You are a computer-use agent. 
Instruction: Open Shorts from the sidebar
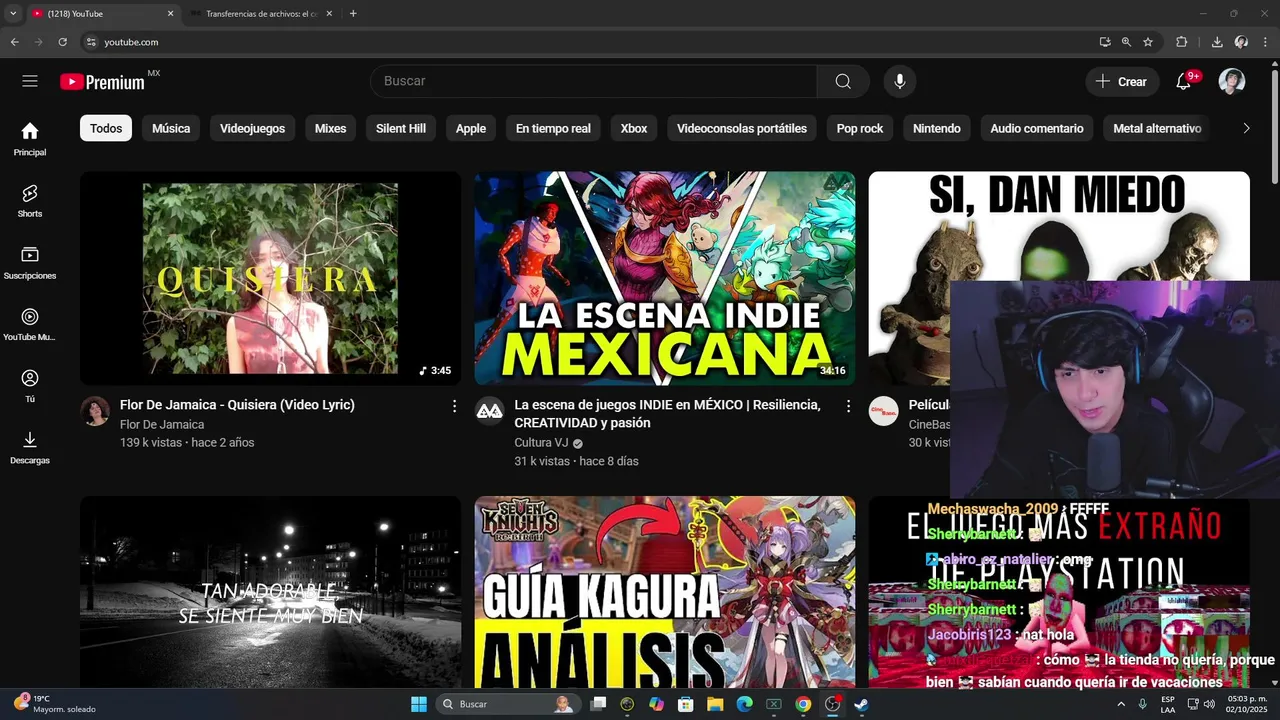point(30,201)
